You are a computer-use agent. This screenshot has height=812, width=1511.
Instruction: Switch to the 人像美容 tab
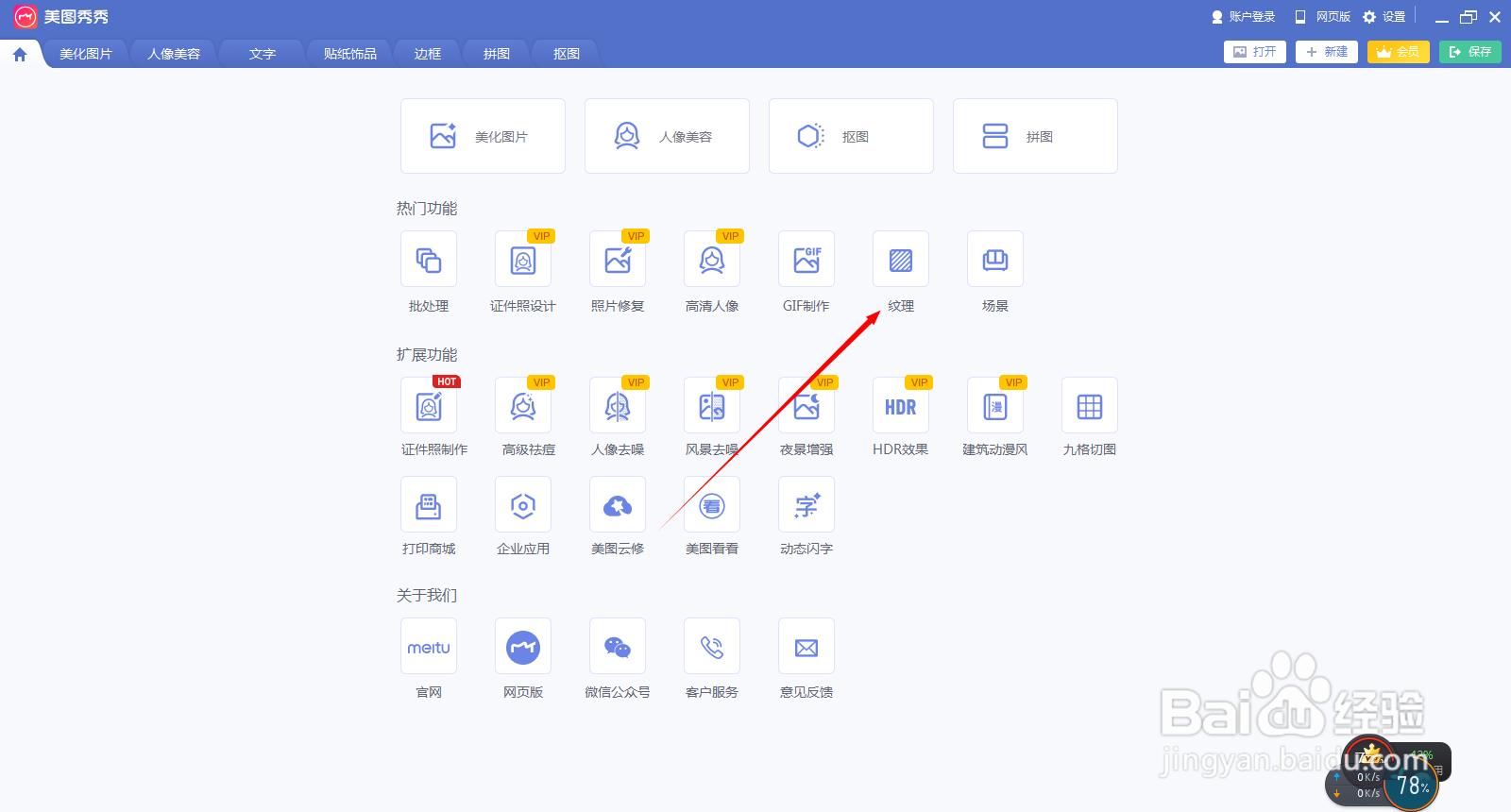174,54
